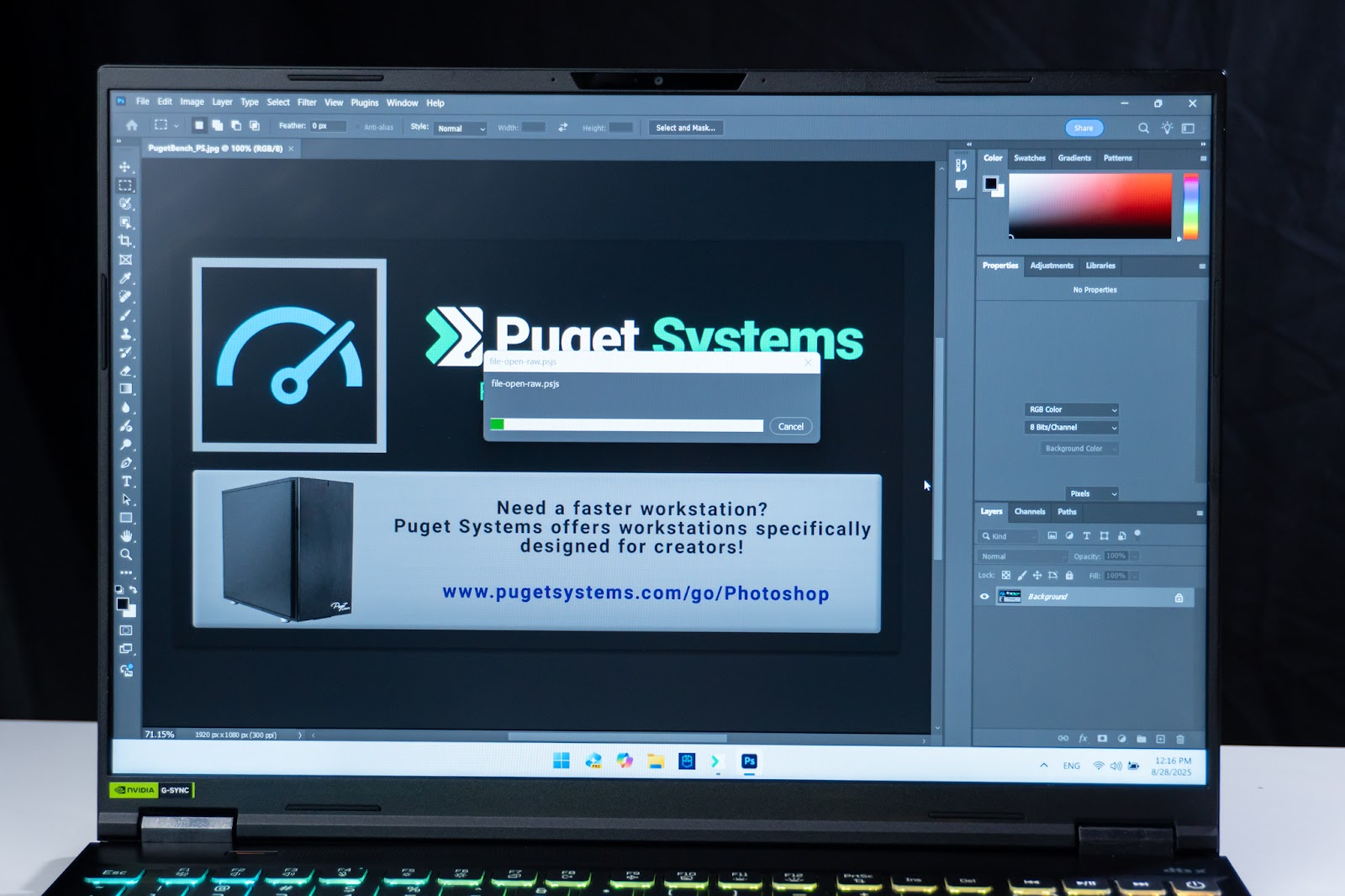The height and width of the screenshot is (896, 1345).
Task: Expand the Opacity slider arrow
Action: pos(1134,556)
